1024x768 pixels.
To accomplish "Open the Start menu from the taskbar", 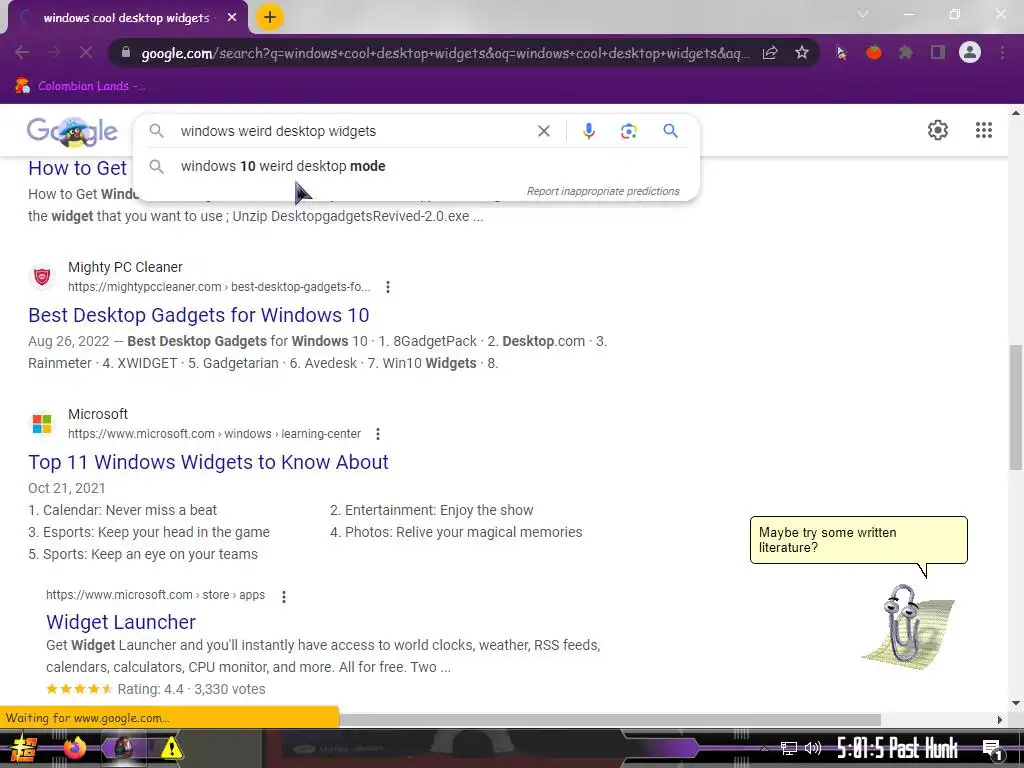I will pyautogui.click(x=22, y=748).
